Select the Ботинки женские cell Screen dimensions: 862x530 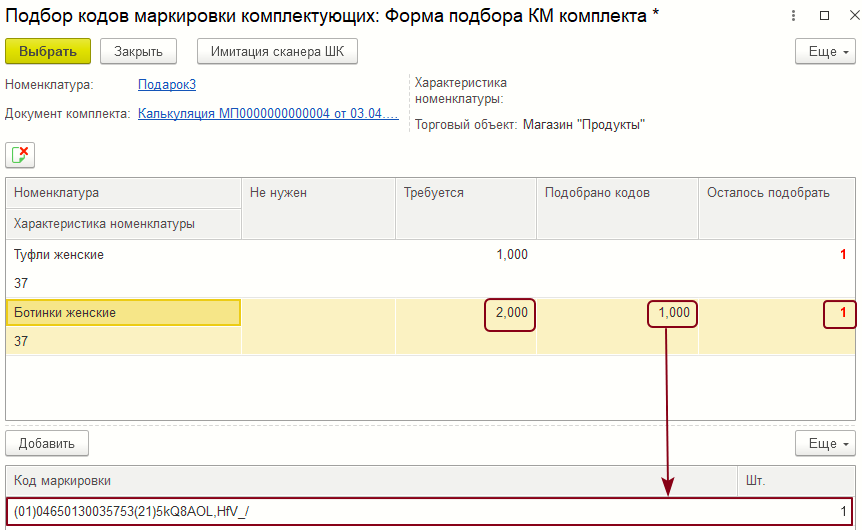pyautogui.click(x=123, y=313)
